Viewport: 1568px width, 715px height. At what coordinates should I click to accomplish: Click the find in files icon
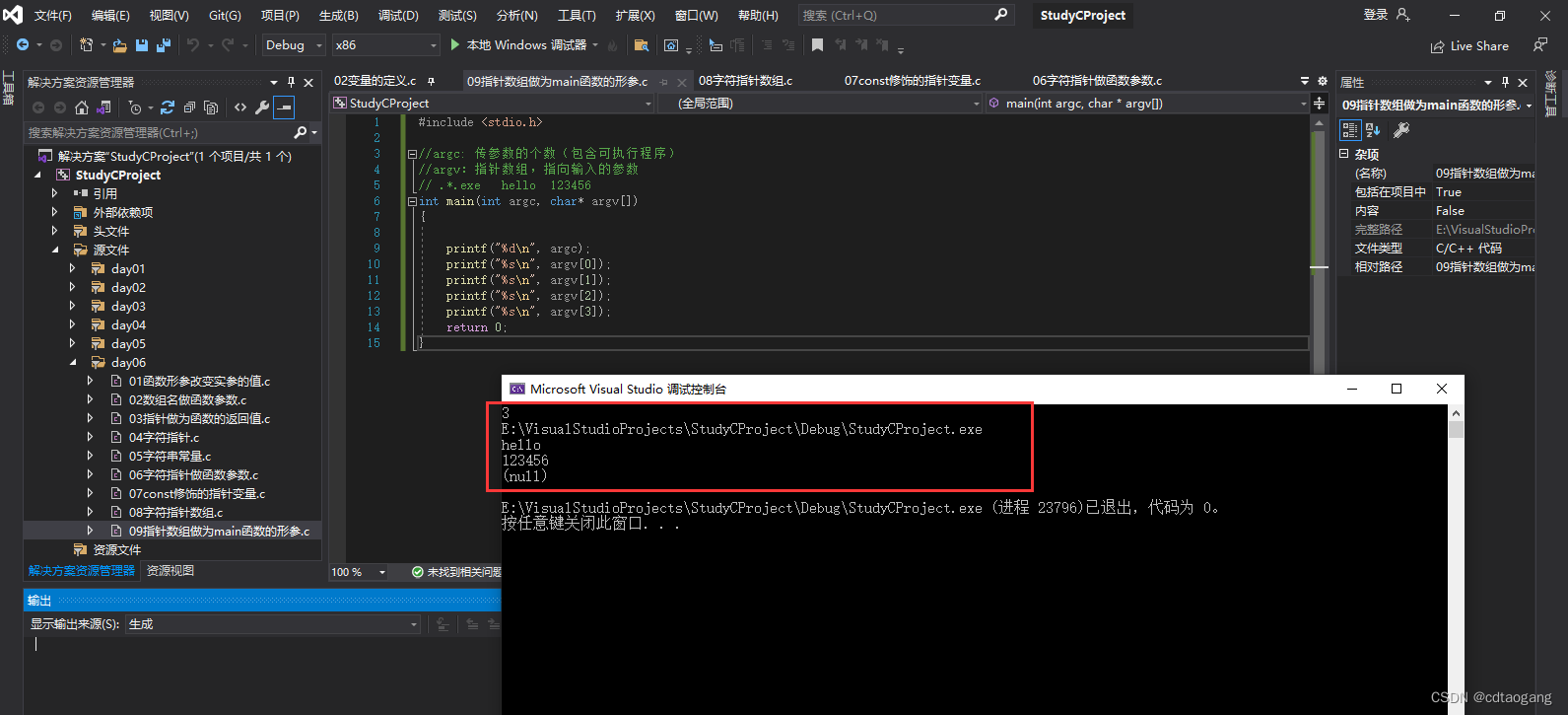[x=642, y=45]
